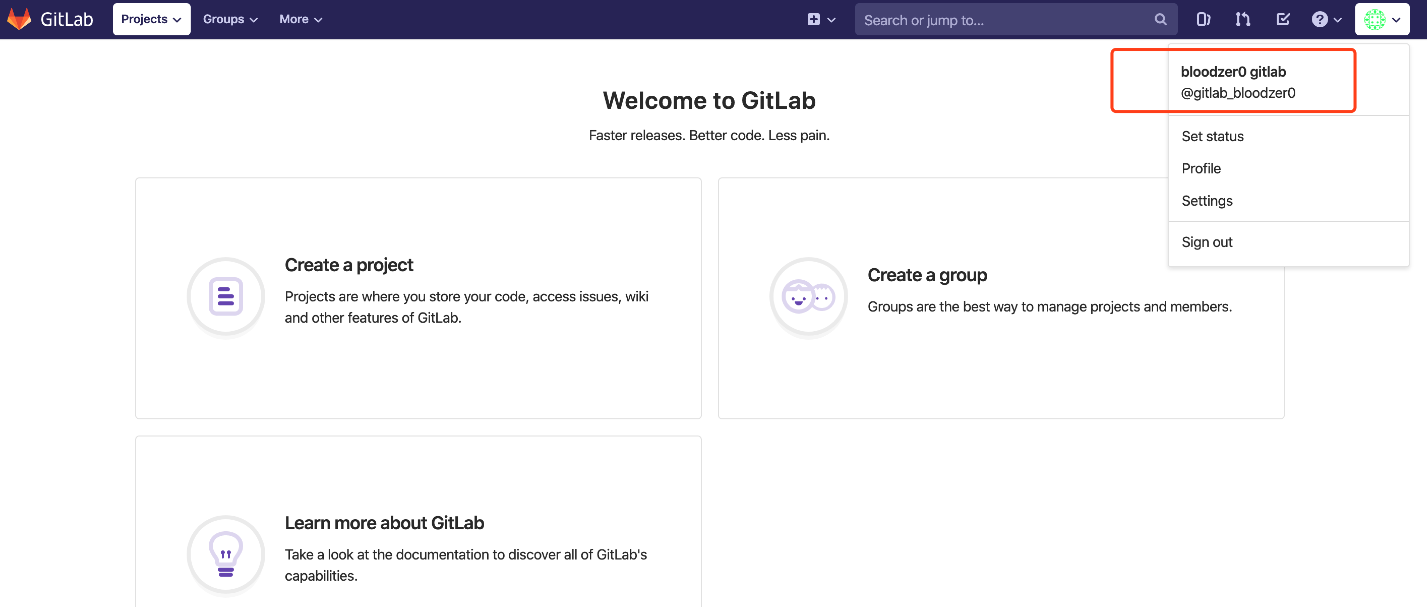
Task: Click the @gitlab_bloodzer0 handle
Action: point(1238,93)
